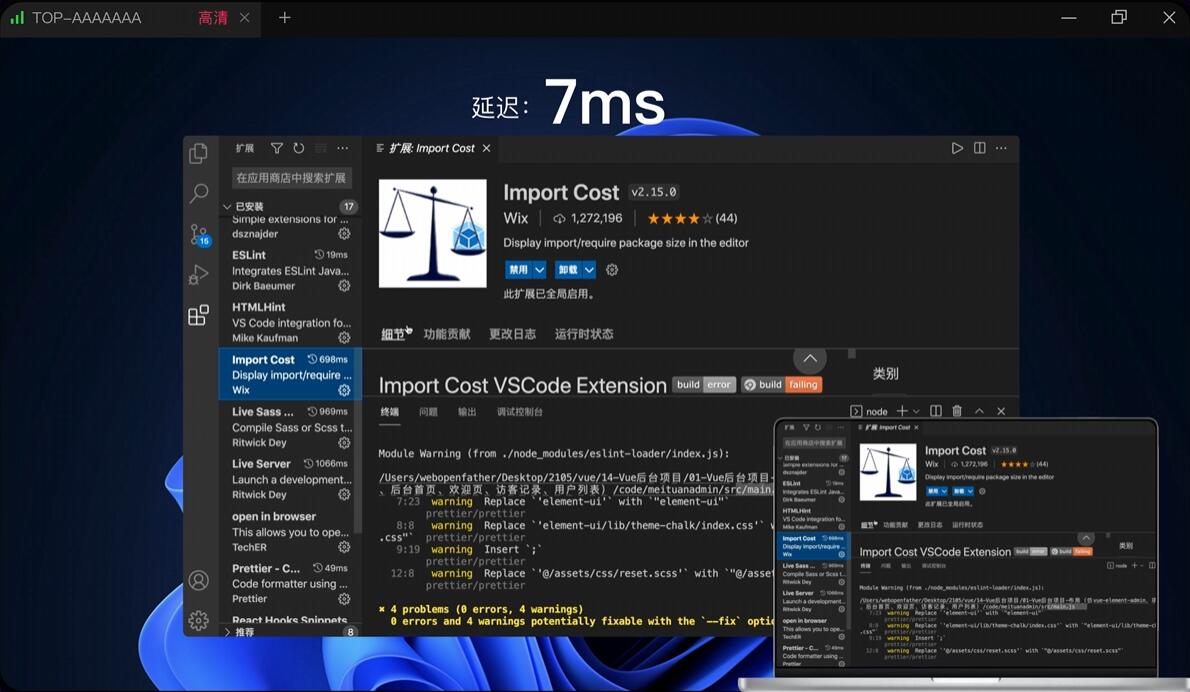Click the 1,272,196 install count
Image resolution: width=1190 pixels, height=692 pixels.
click(588, 219)
